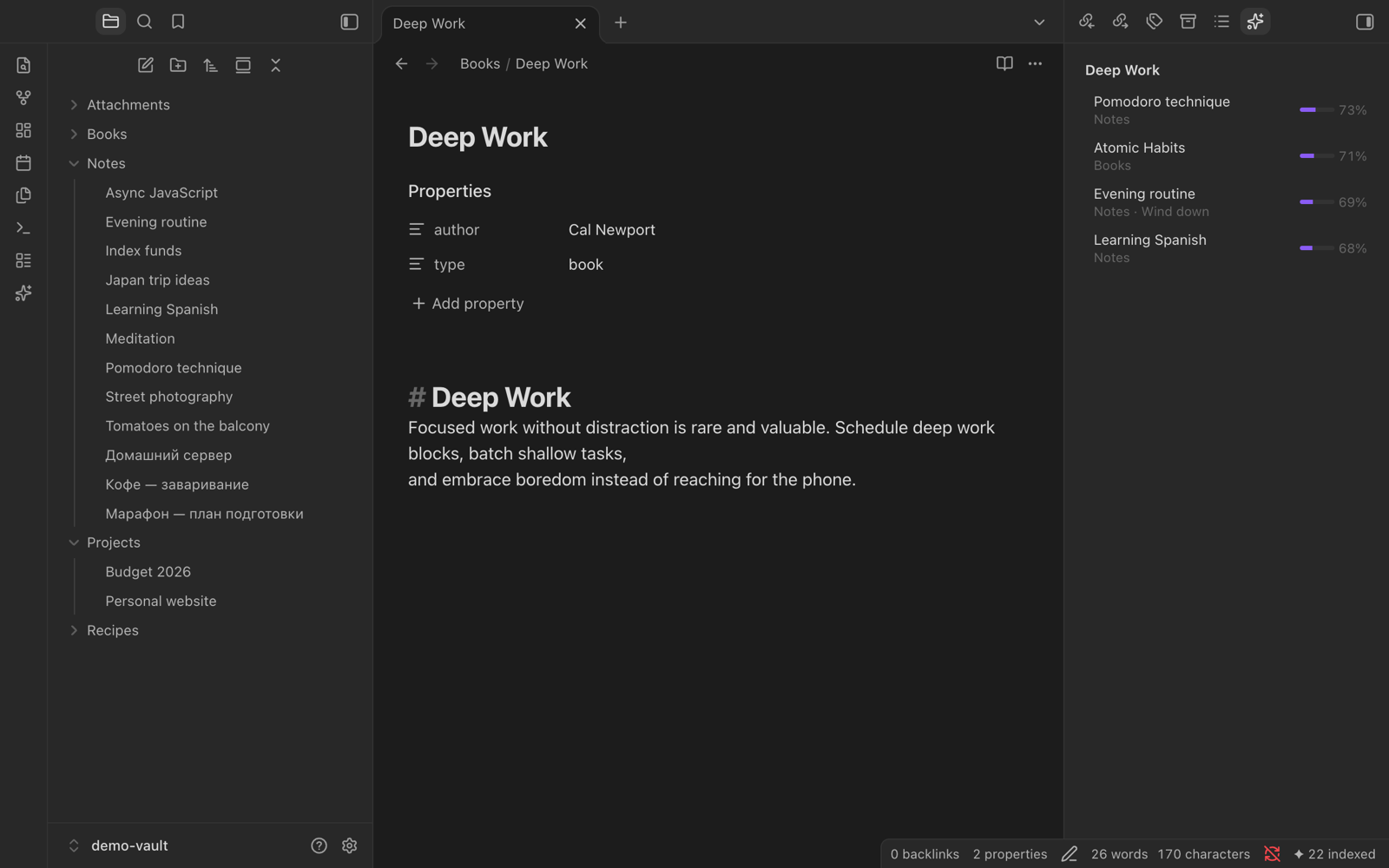Click the Learning Spanish 68% similarity bar
This screenshot has width=1389, height=868.
coord(1316,248)
